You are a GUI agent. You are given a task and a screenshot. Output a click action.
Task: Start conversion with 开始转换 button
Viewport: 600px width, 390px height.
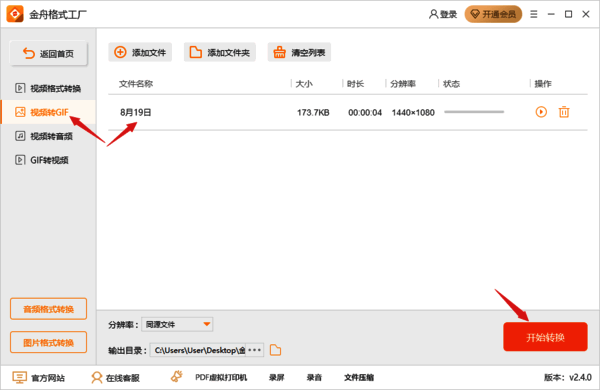coord(545,337)
